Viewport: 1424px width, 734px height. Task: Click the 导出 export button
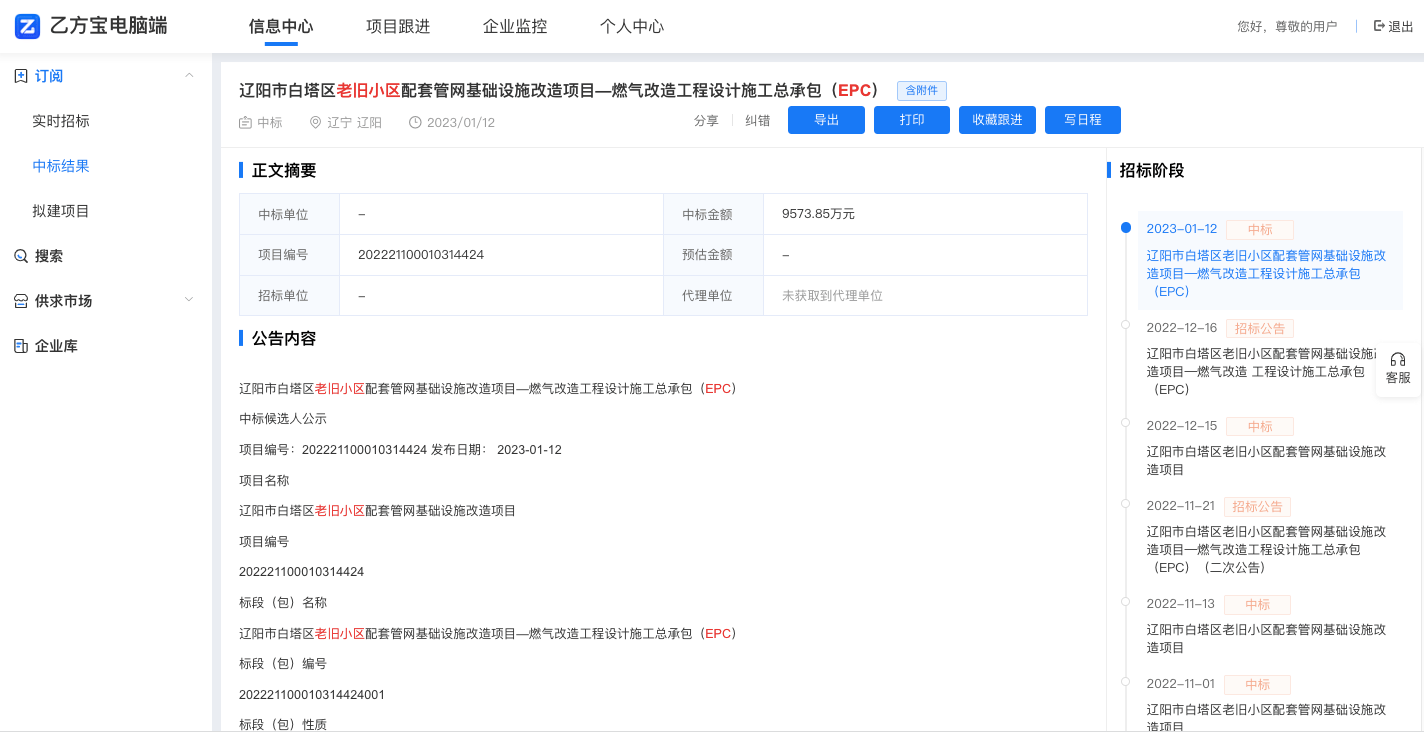826,120
